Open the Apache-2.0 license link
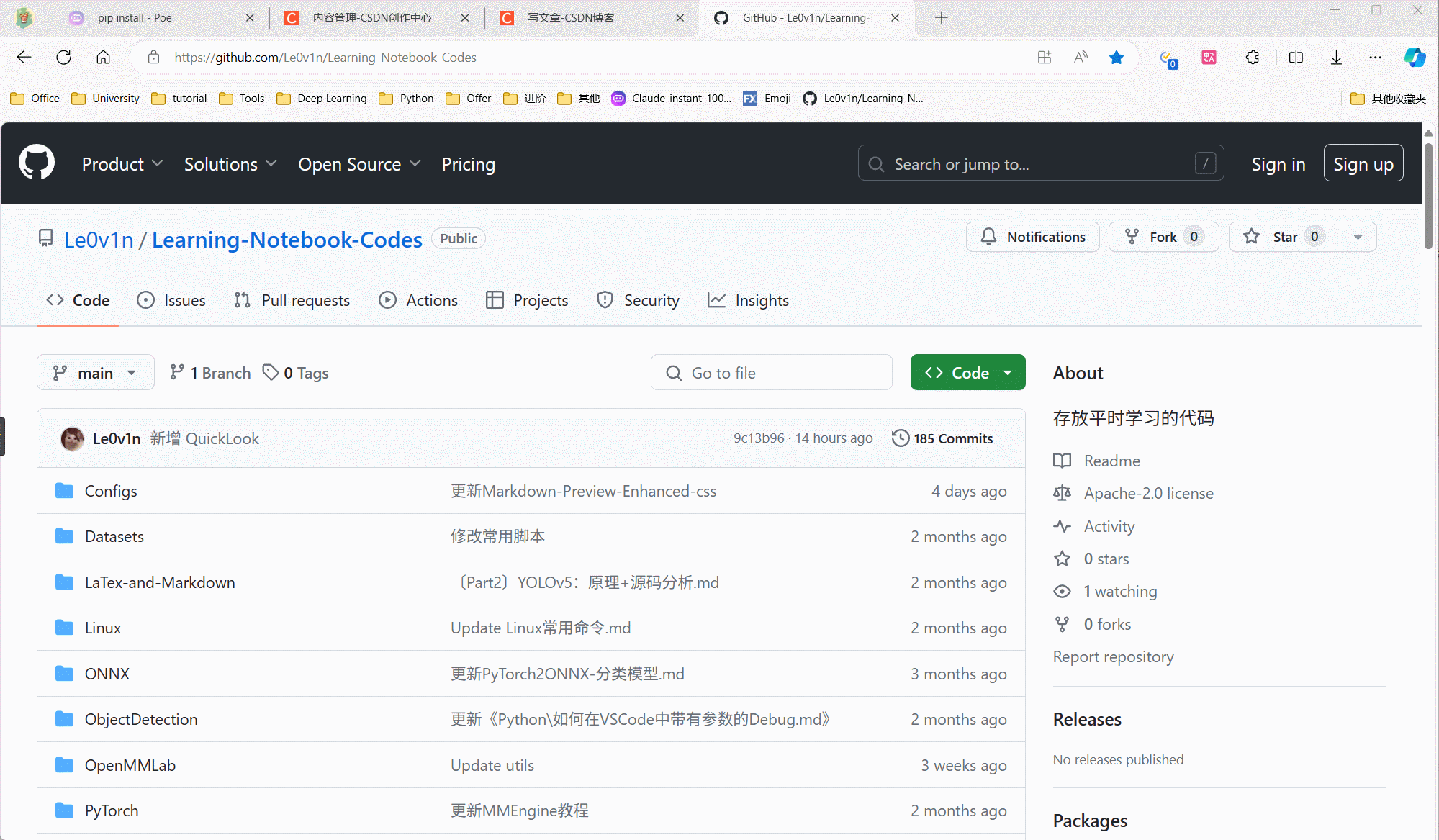This screenshot has width=1439, height=840. (x=1134, y=493)
